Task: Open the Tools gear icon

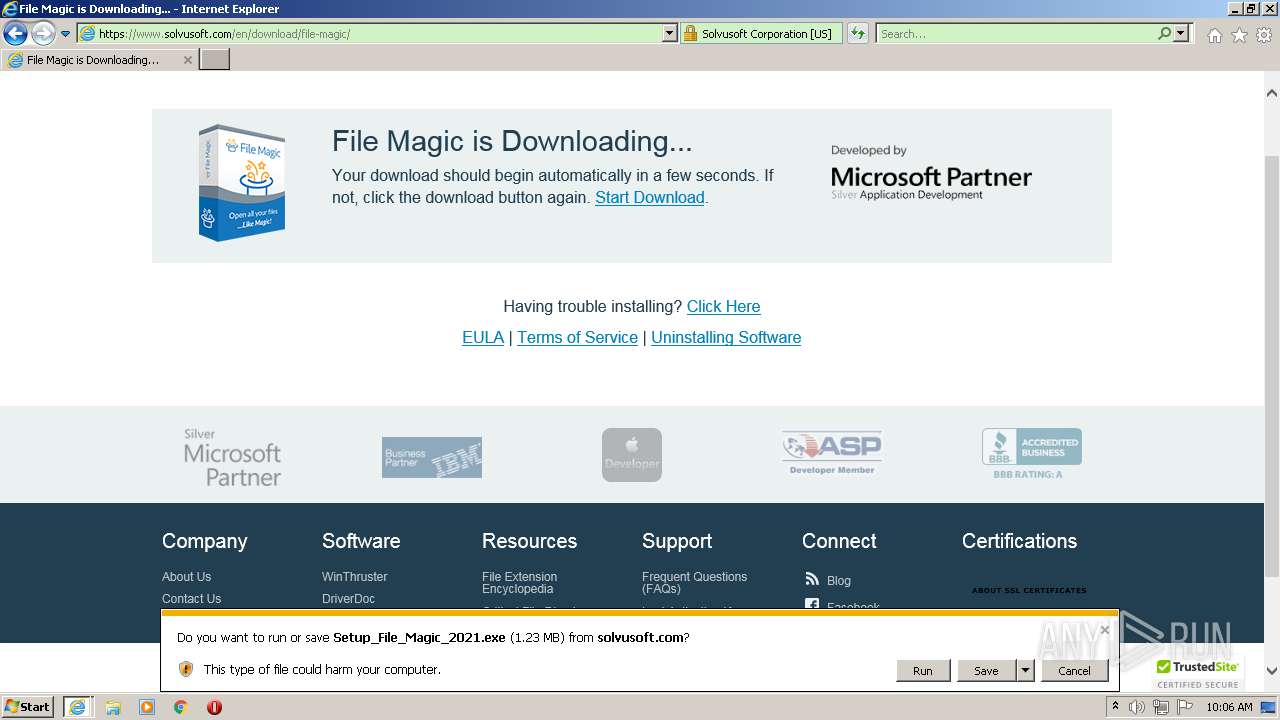Action: [x=1264, y=35]
